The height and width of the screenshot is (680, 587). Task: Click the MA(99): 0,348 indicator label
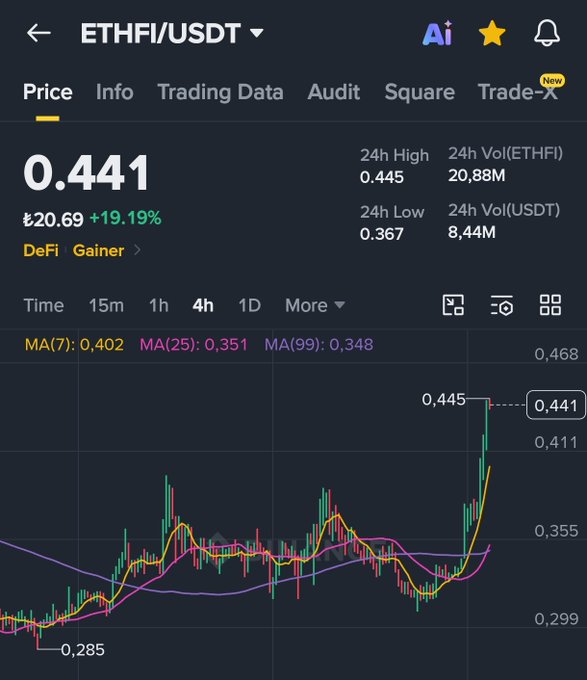click(x=319, y=345)
